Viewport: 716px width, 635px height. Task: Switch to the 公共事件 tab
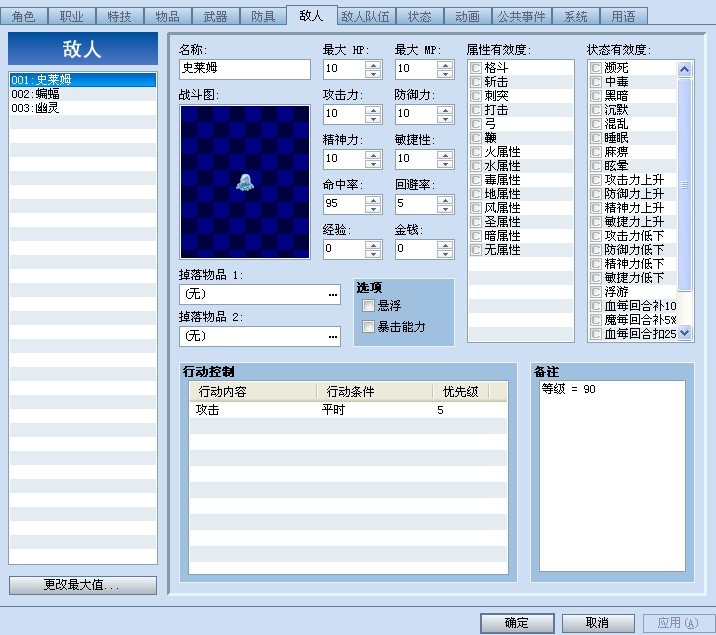[521, 17]
